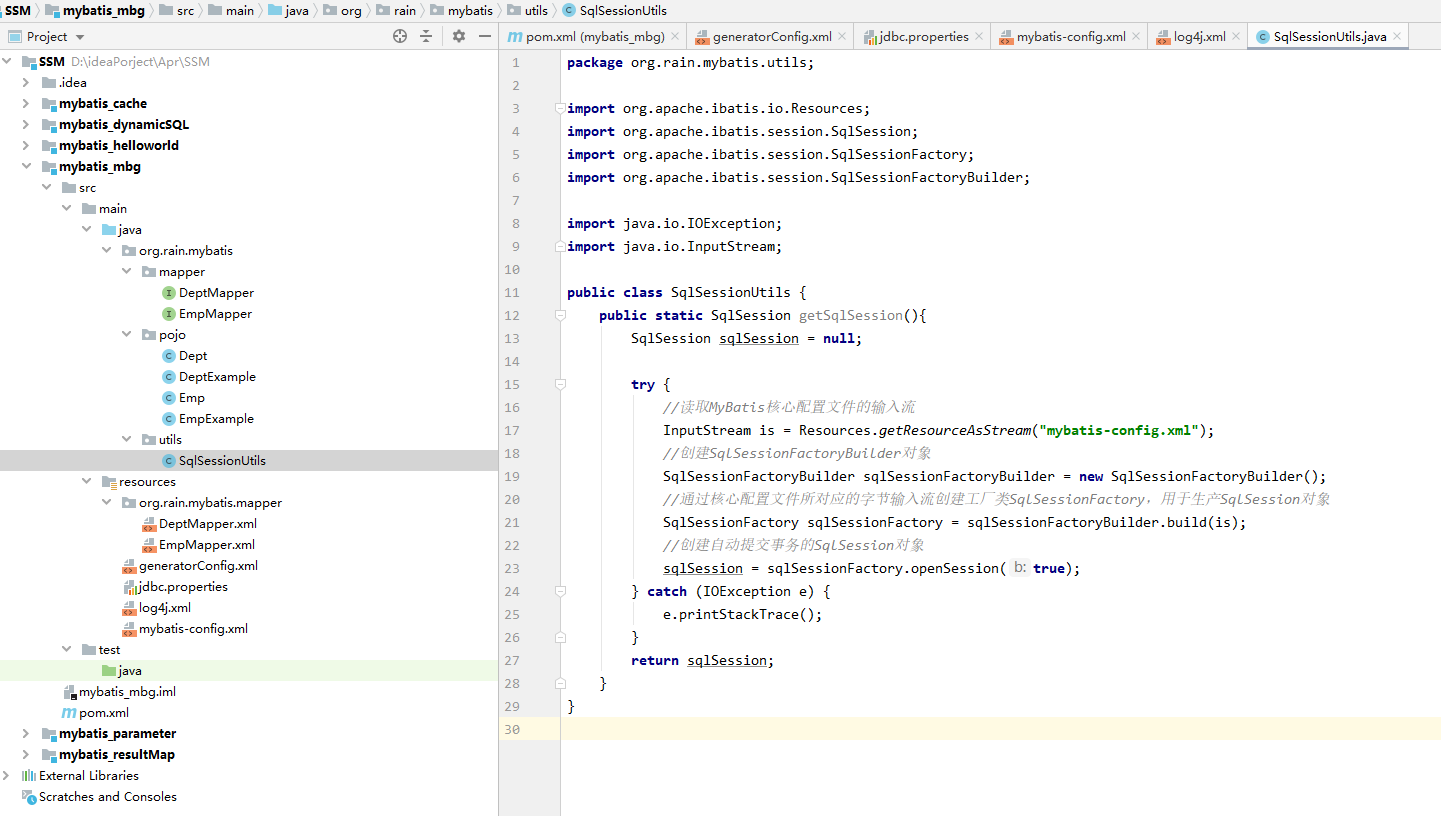The image size is (1441, 816).
Task: Collapse the pojo package node
Action: pos(127,334)
